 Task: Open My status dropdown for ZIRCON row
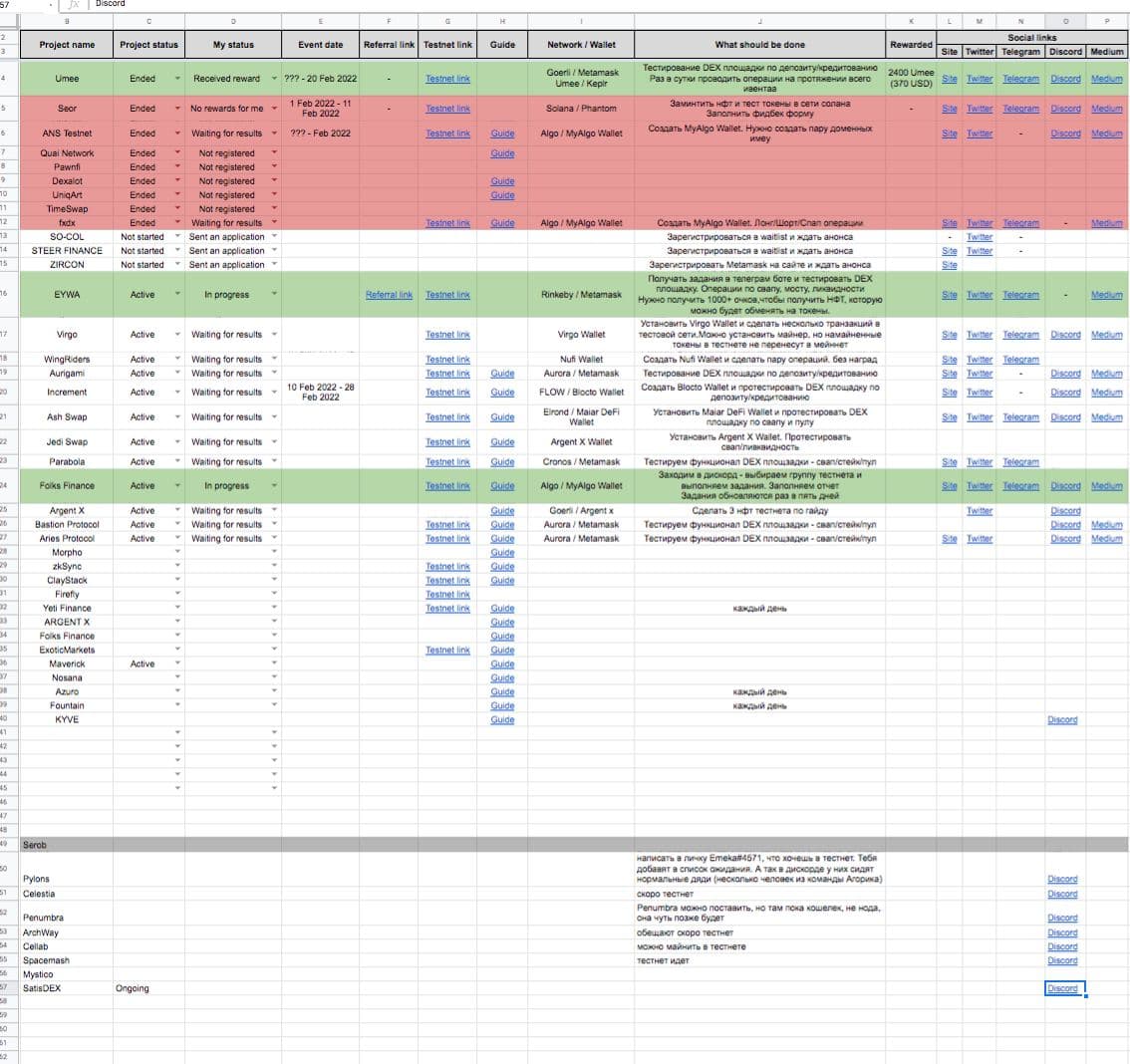click(274, 264)
